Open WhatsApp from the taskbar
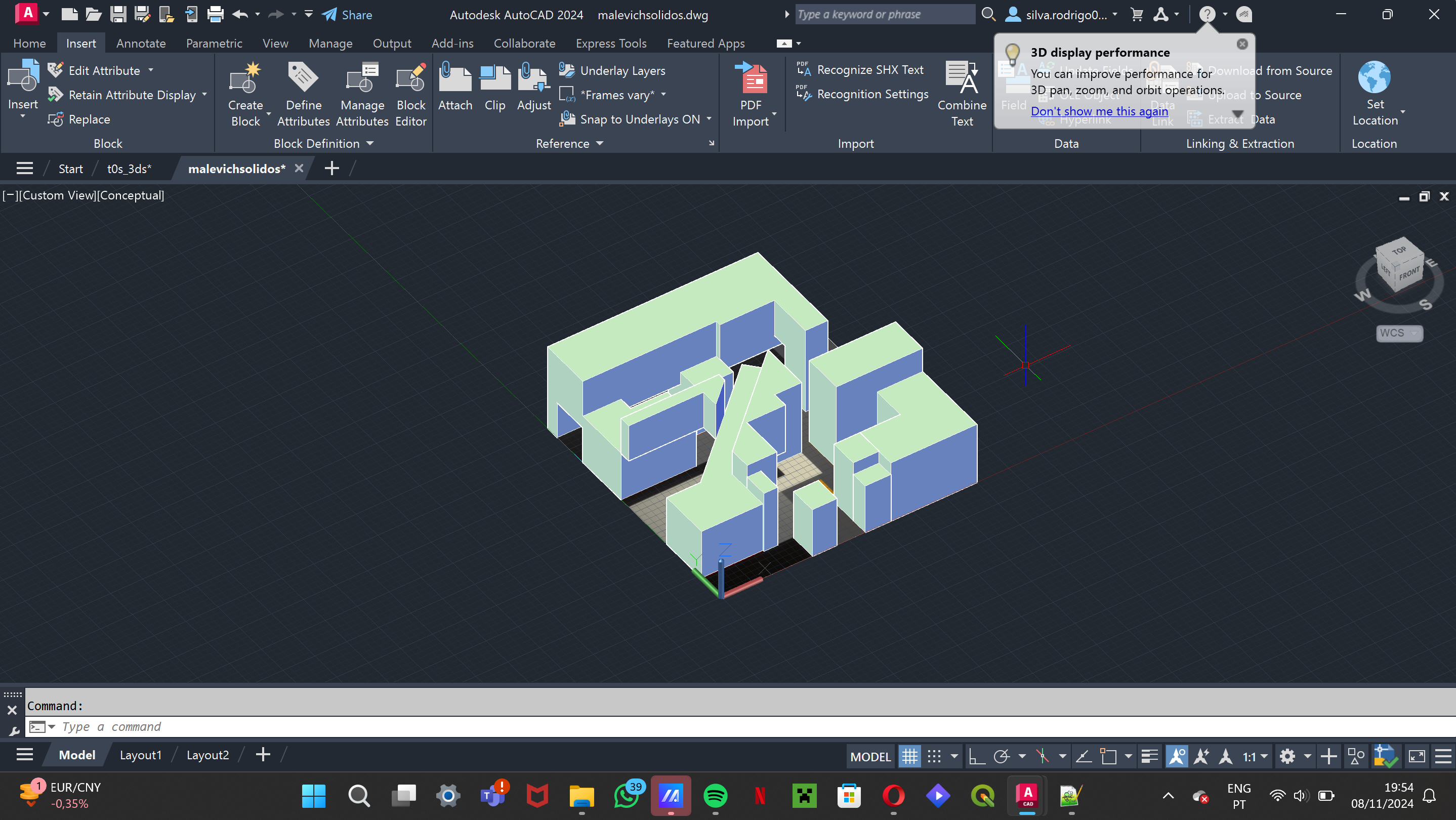1456x820 pixels. [627, 796]
